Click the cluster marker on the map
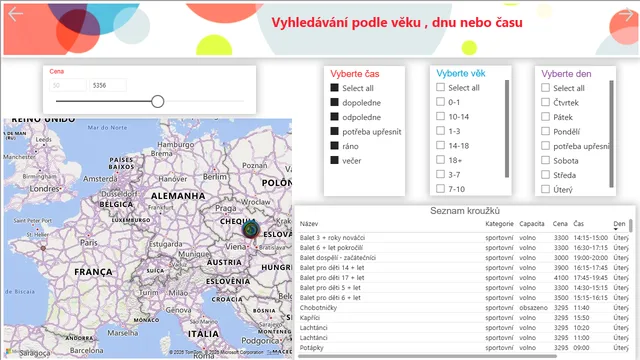The height and width of the screenshot is (360, 640). (x=250, y=229)
